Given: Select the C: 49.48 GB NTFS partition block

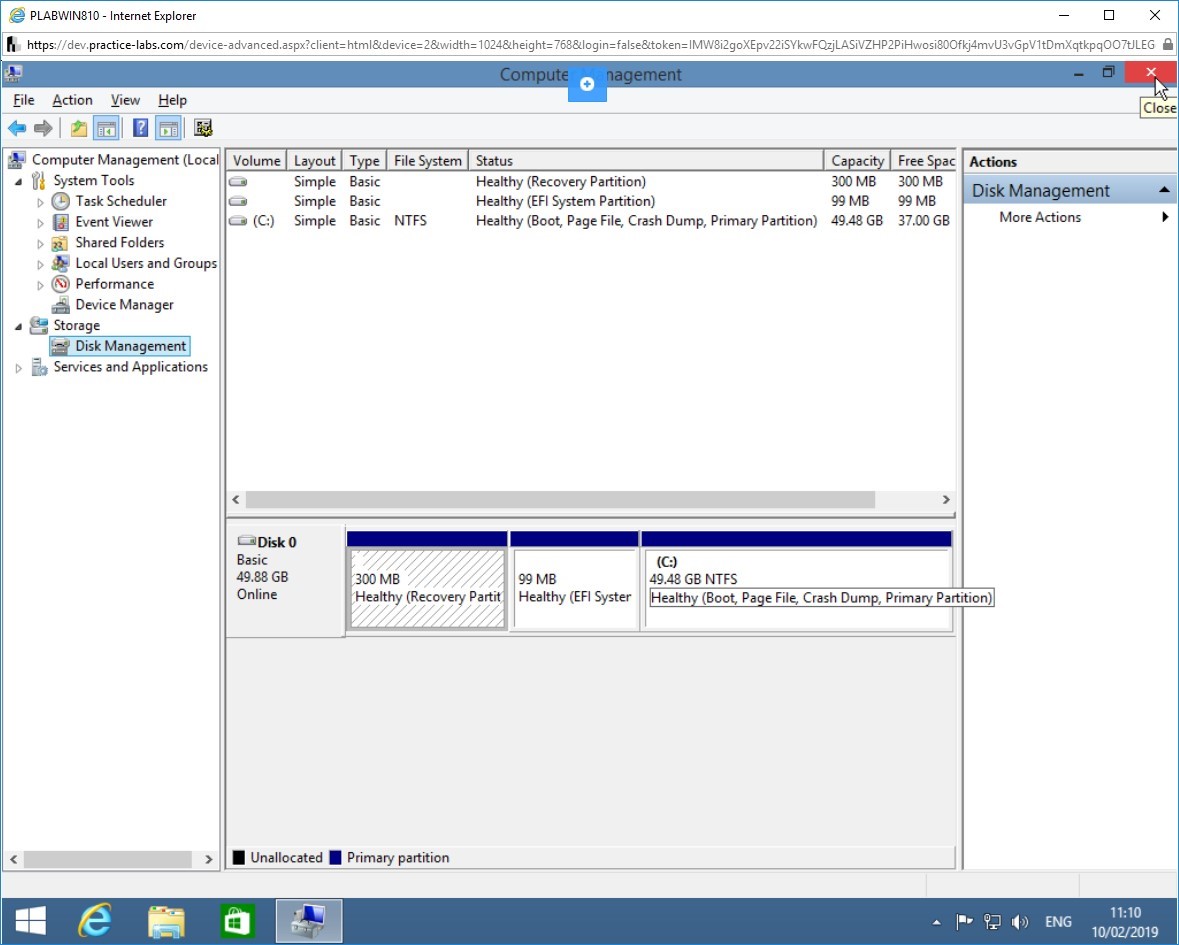Looking at the screenshot, I should pos(797,589).
